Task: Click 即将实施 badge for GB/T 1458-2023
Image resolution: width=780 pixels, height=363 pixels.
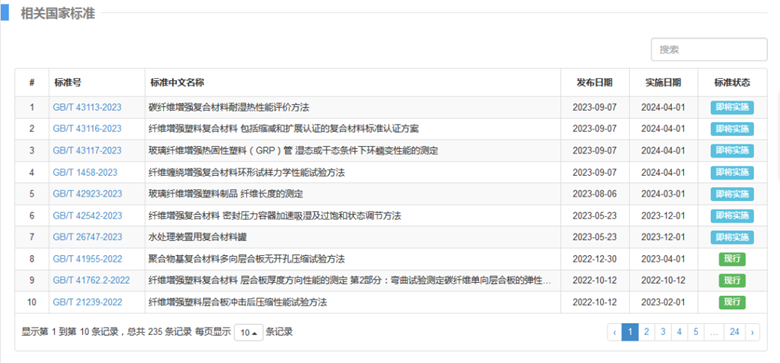Action: coord(732,173)
